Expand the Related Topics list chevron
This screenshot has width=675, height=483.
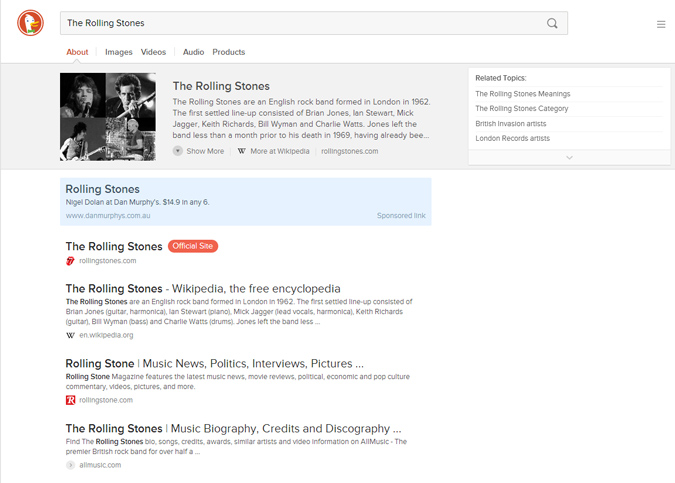[x=569, y=157]
